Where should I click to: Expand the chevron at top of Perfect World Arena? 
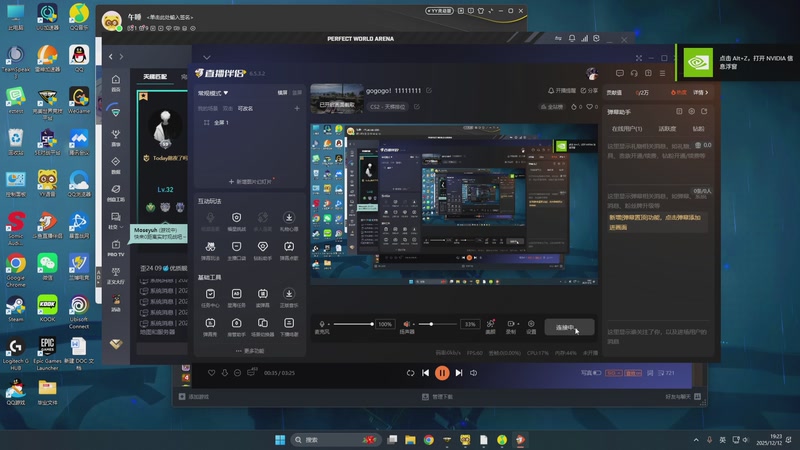[207, 57]
